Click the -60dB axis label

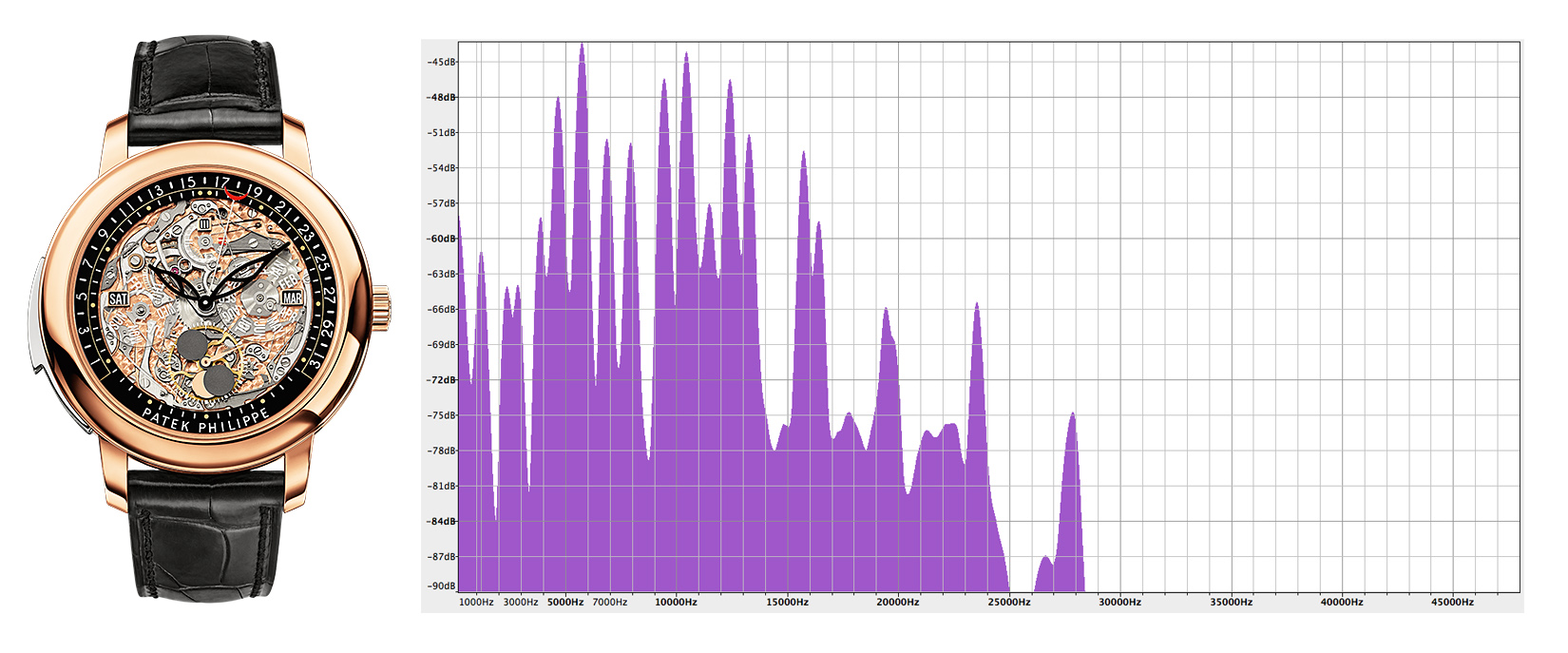click(x=441, y=239)
